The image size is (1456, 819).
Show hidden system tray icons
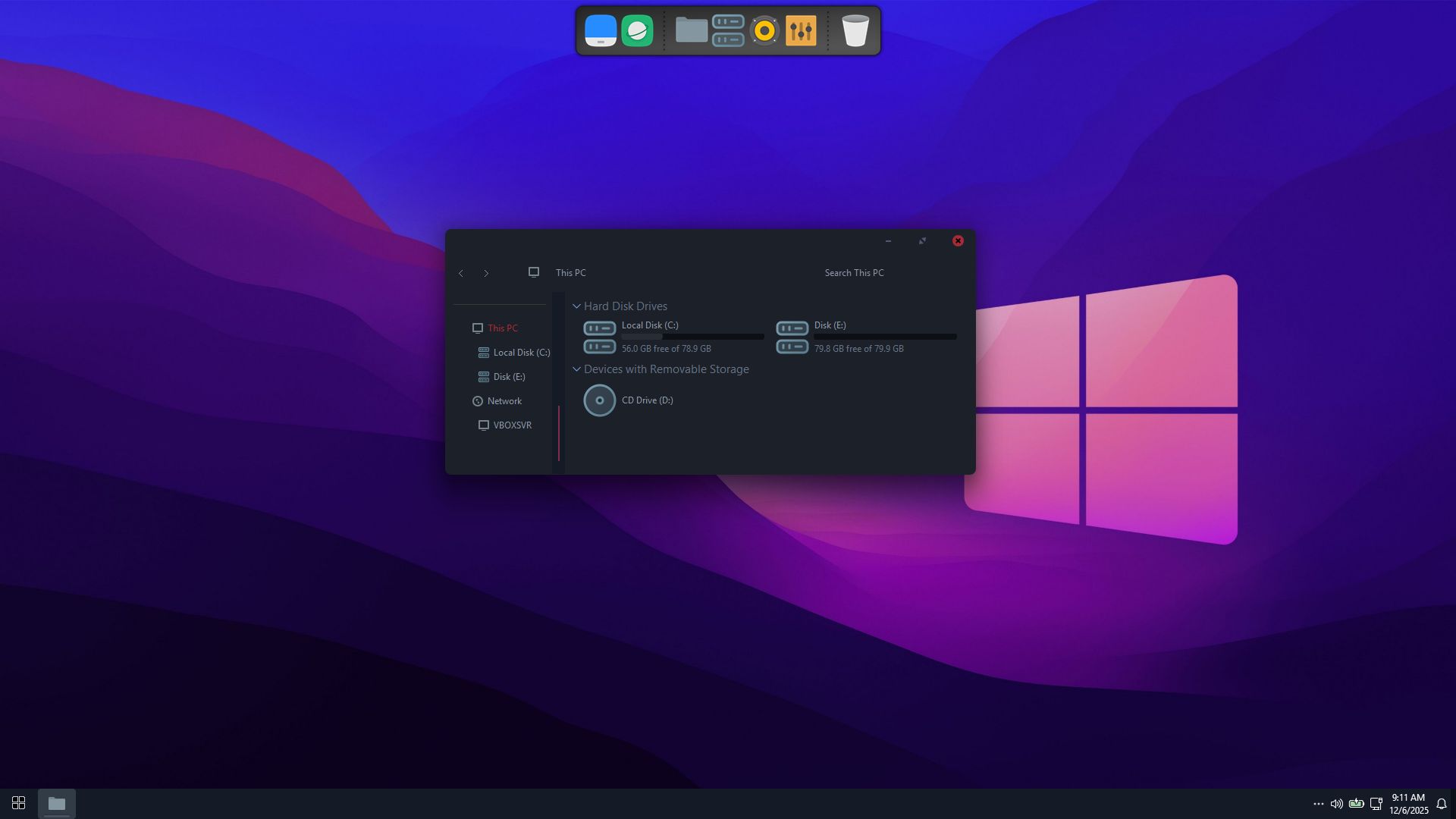1319,804
